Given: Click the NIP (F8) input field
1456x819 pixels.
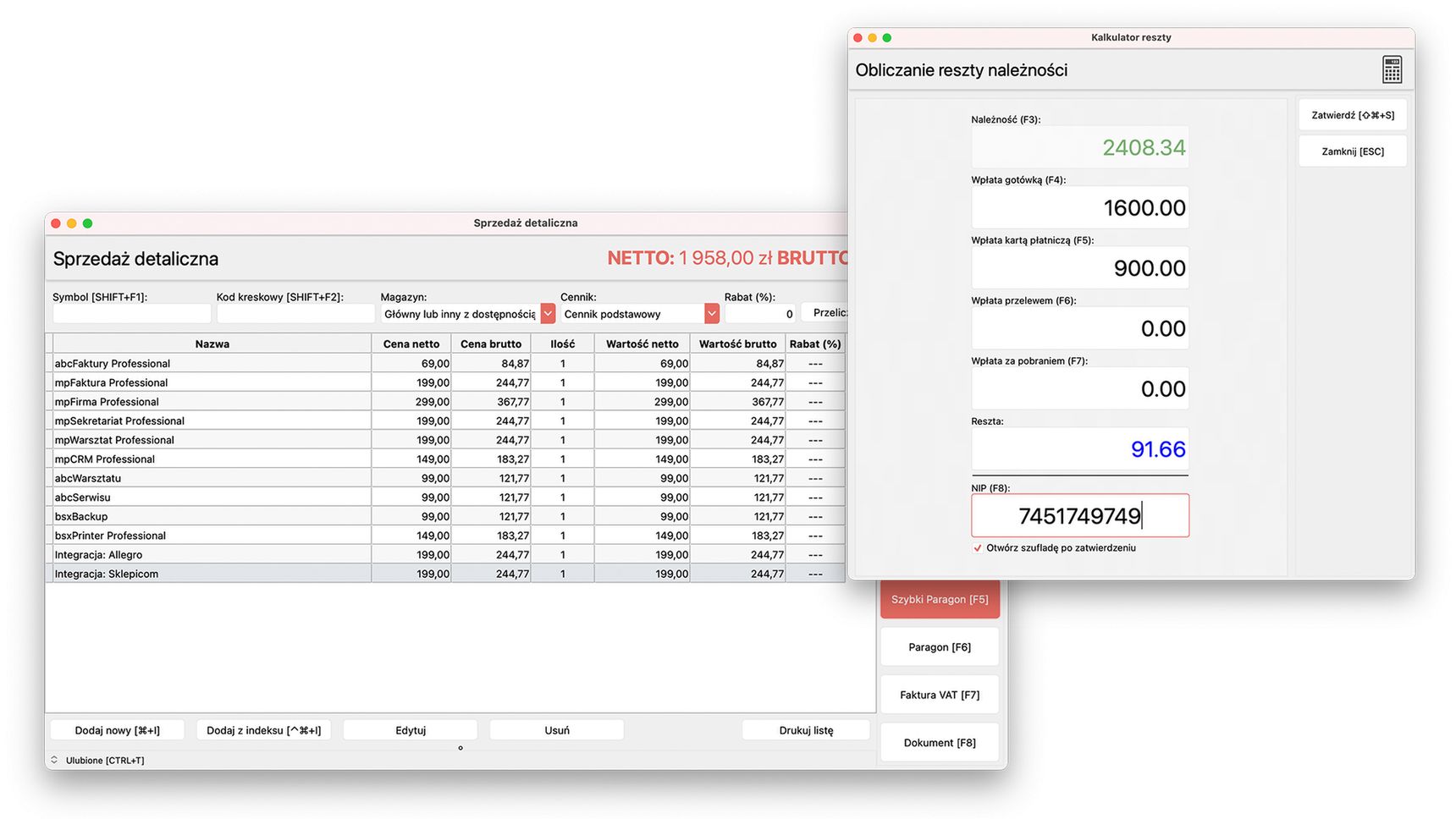Looking at the screenshot, I should coord(1080,515).
